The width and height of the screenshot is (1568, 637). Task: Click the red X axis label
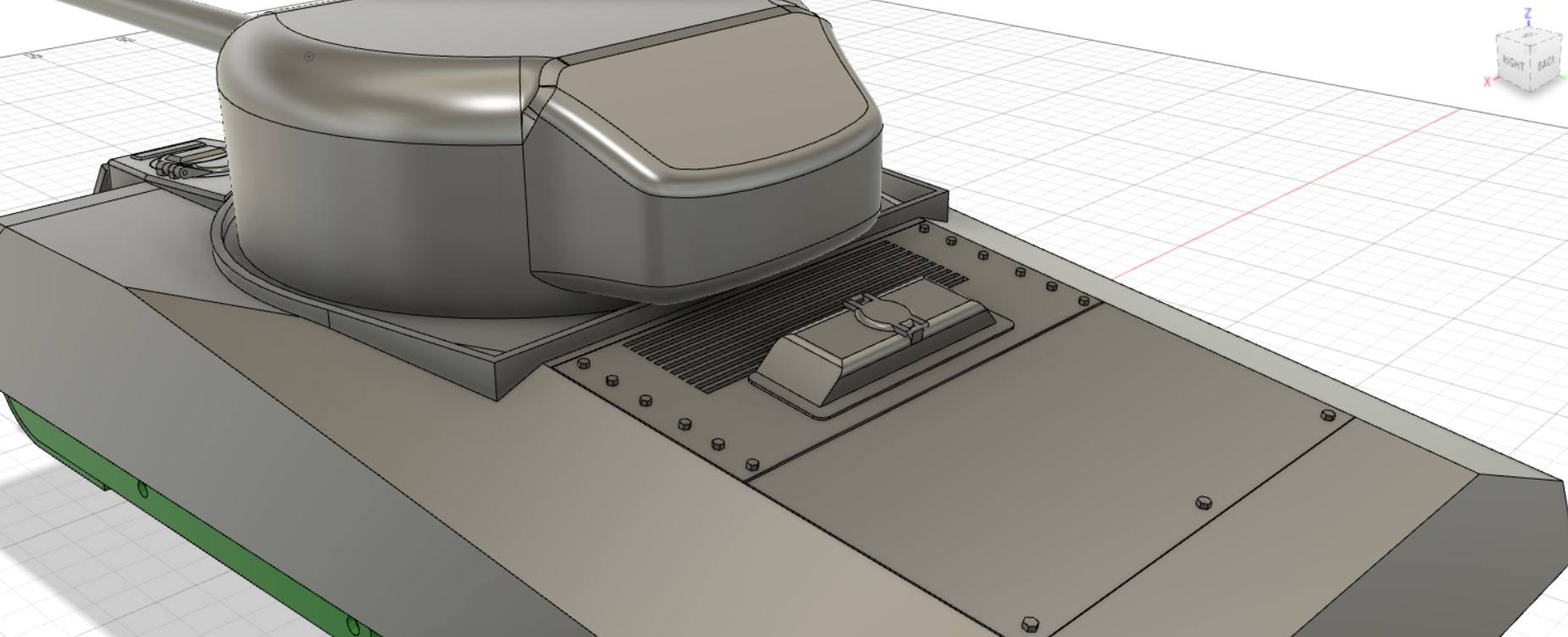coord(1487,82)
